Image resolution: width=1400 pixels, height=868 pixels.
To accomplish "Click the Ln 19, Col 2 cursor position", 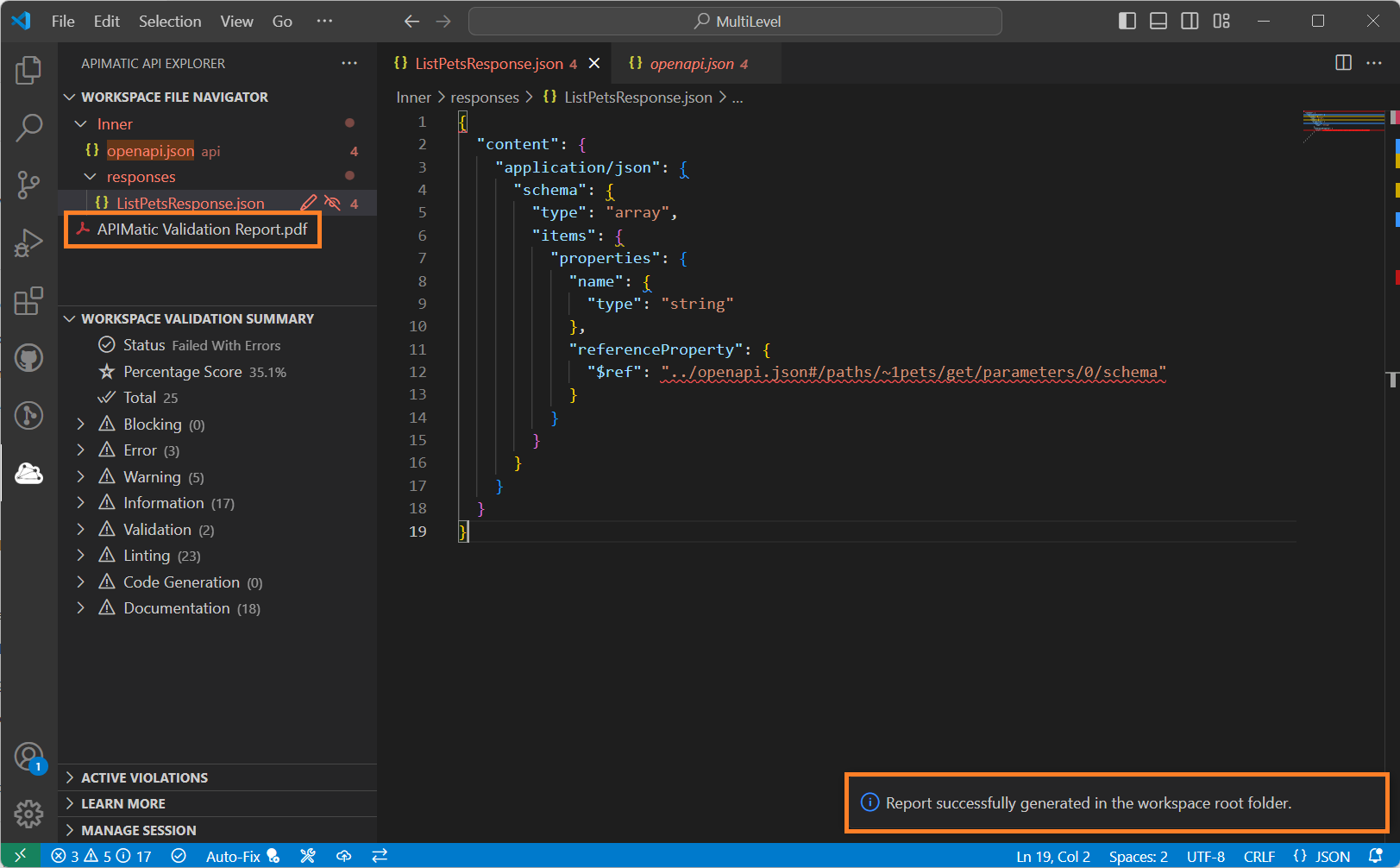I will tap(1053, 856).
